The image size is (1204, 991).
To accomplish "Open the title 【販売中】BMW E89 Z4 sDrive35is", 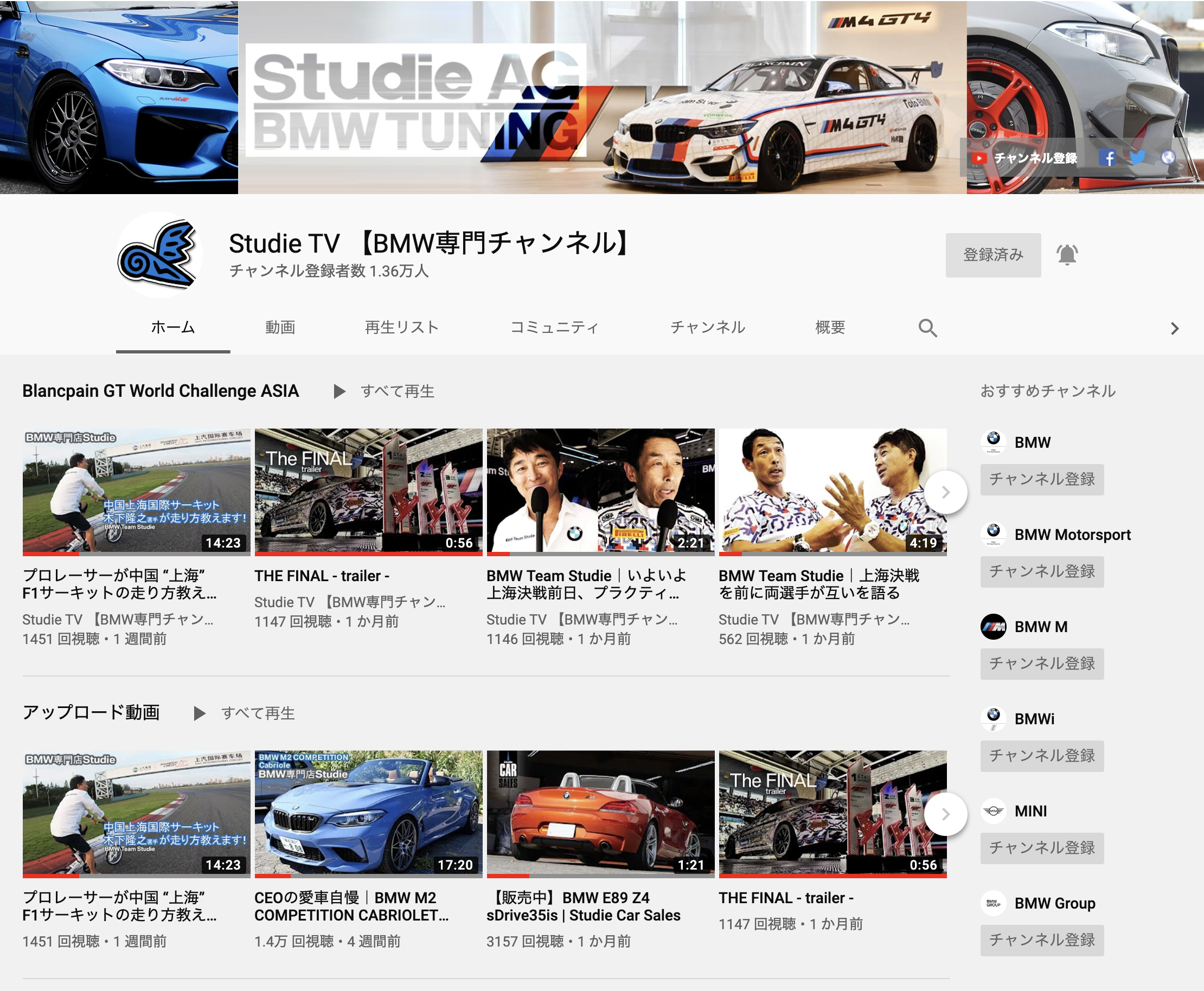I will (584, 906).
